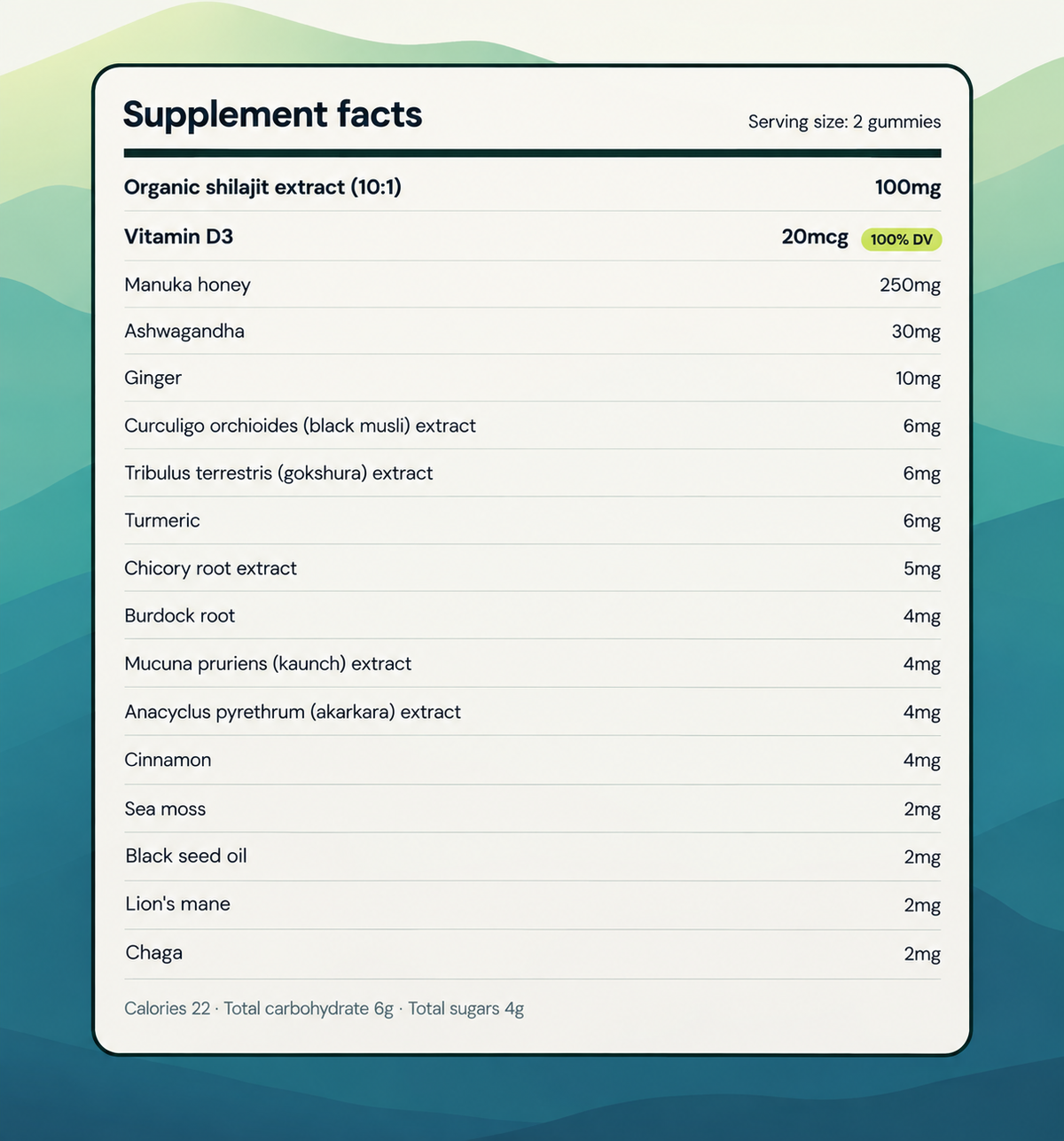Select the Burdock root row
Screen dimensions: 1064x1141
[x=532, y=615]
